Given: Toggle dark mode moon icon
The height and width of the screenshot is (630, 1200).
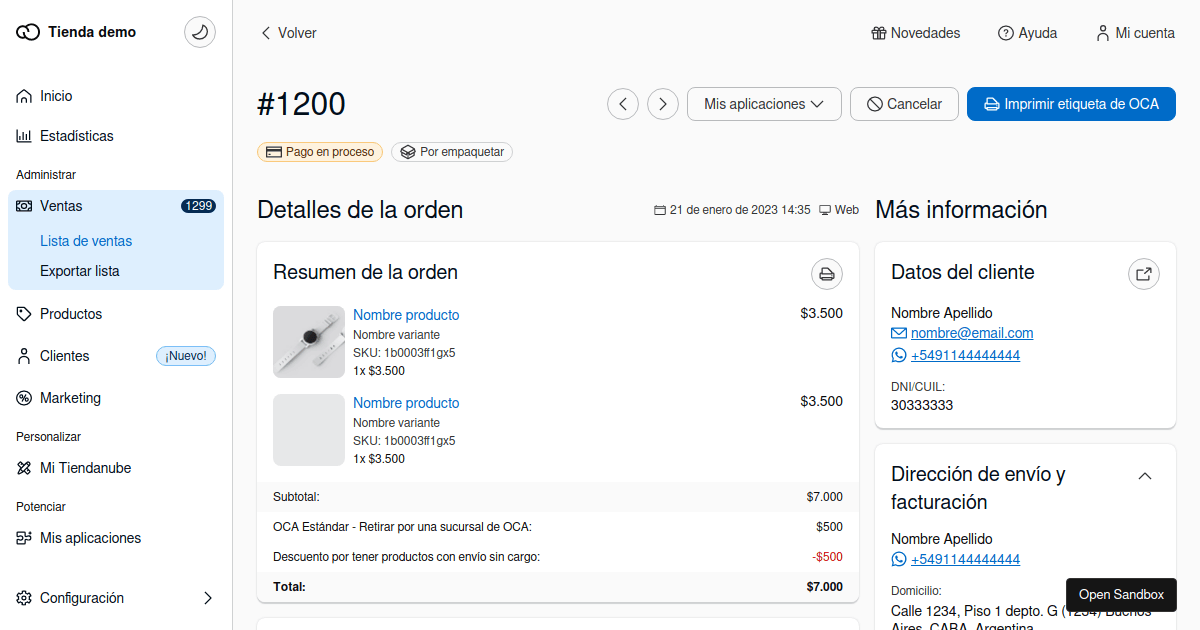Looking at the screenshot, I should tap(200, 32).
